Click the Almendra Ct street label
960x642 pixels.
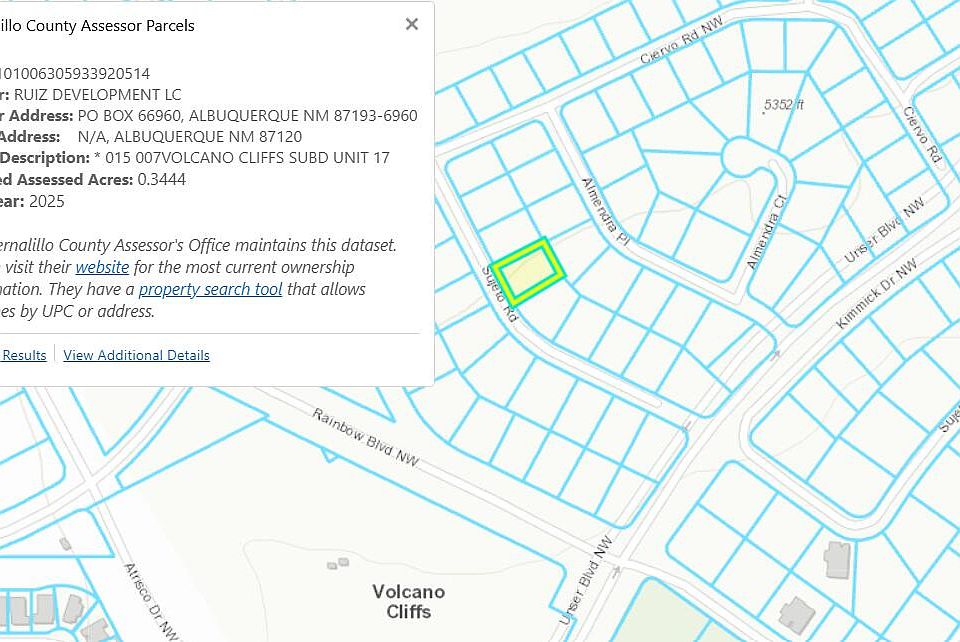(766, 233)
